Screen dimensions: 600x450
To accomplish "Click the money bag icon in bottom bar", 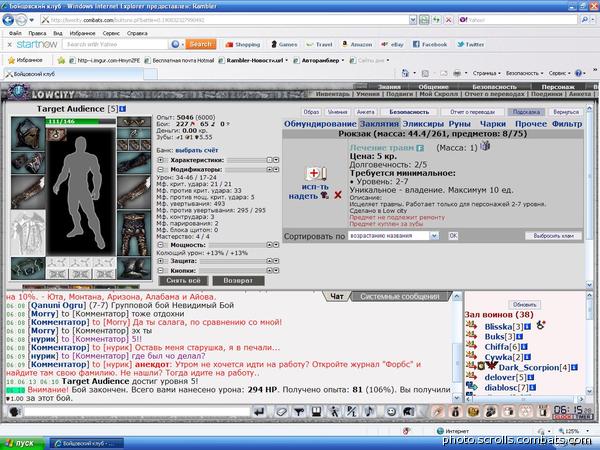I will (x=455, y=412).
